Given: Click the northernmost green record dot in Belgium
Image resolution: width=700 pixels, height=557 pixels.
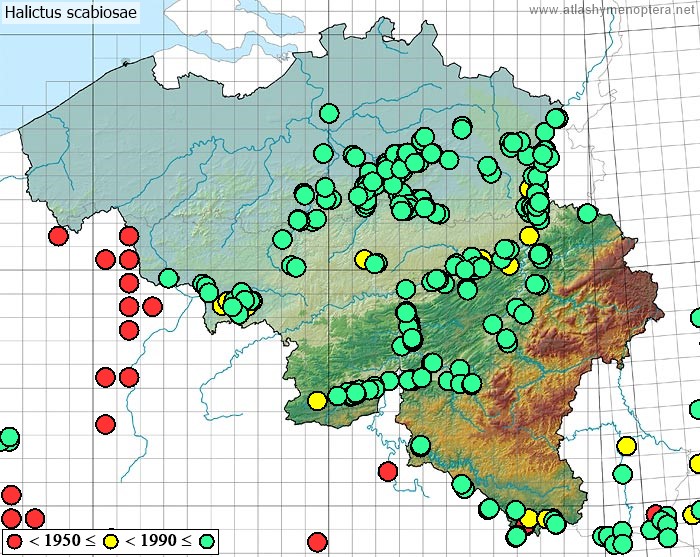Looking at the screenshot, I should pos(329,113).
